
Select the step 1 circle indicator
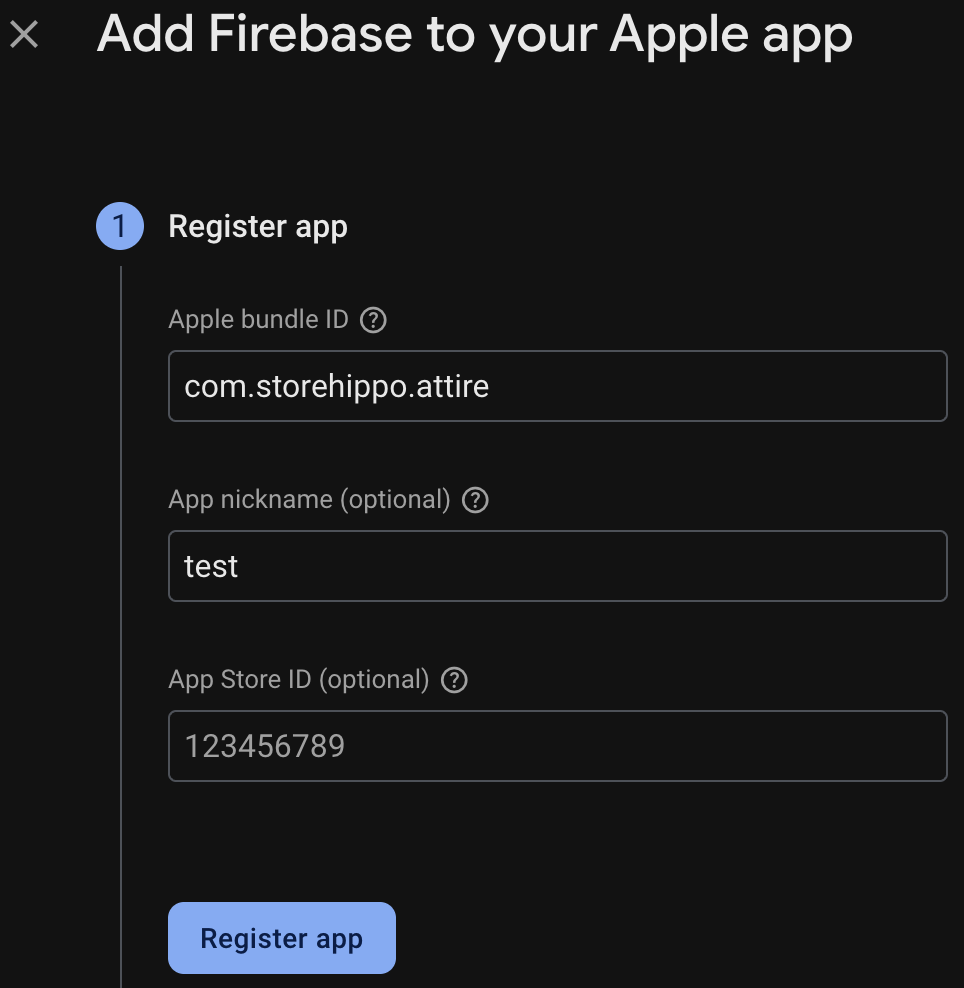click(120, 226)
